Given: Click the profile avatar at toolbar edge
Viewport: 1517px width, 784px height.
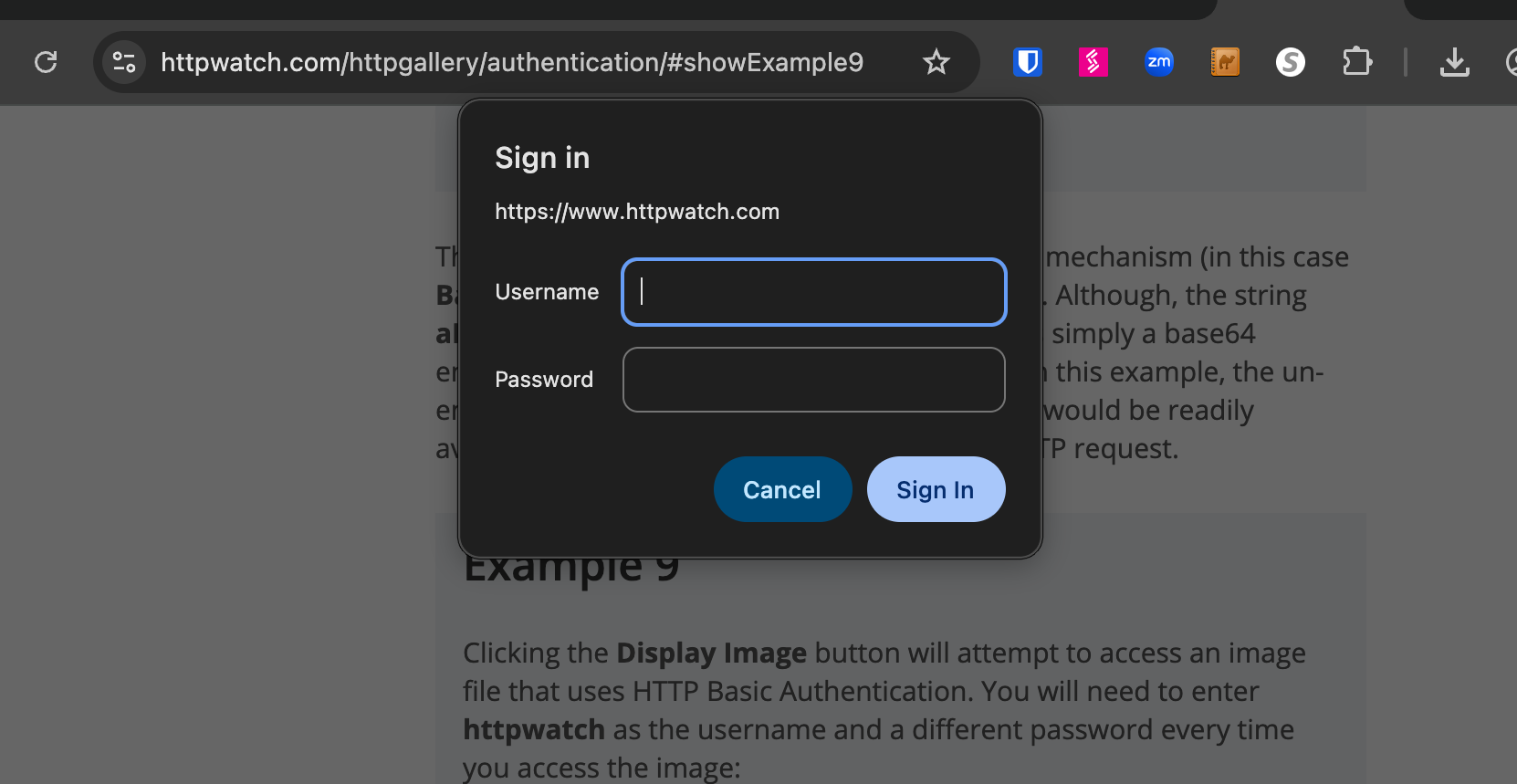Looking at the screenshot, I should click(x=1511, y=62).
